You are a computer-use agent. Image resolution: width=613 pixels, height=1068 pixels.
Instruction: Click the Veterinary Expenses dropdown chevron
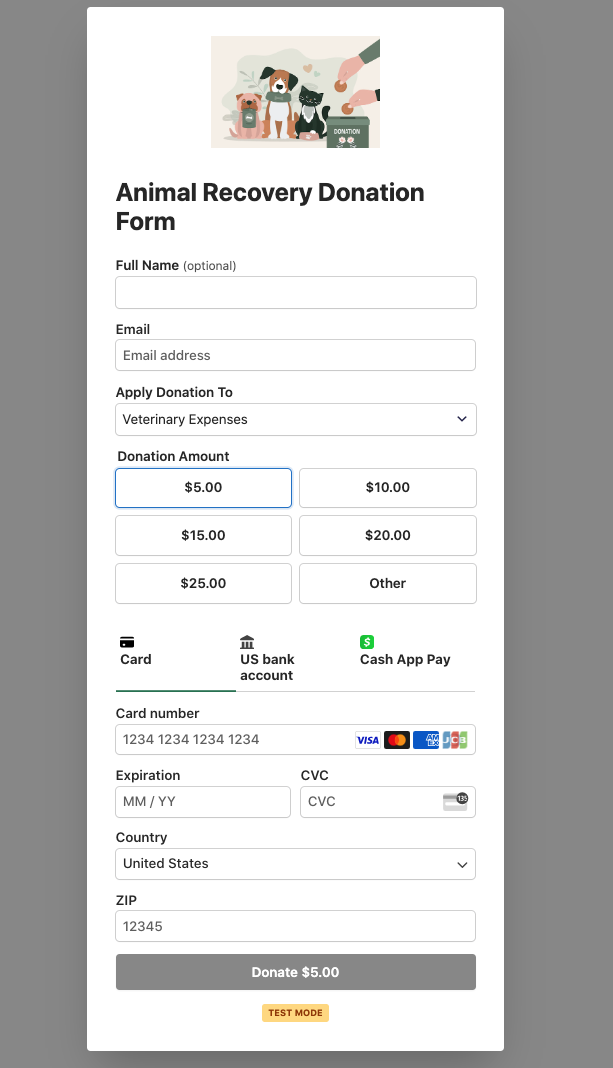coord(462,419)
